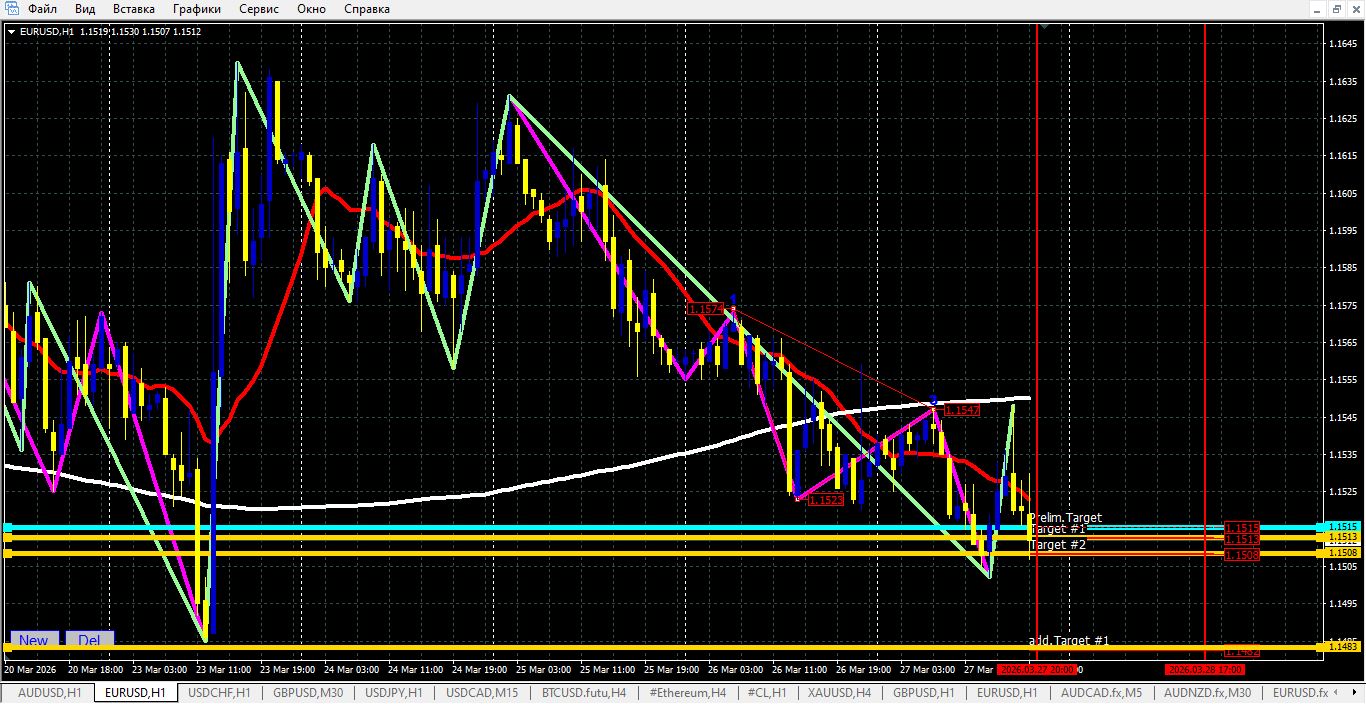Switch to the GBPUSD,M30 chart tab
The height and width of the screenshot is (704, 1366).
tap(308, 692)
